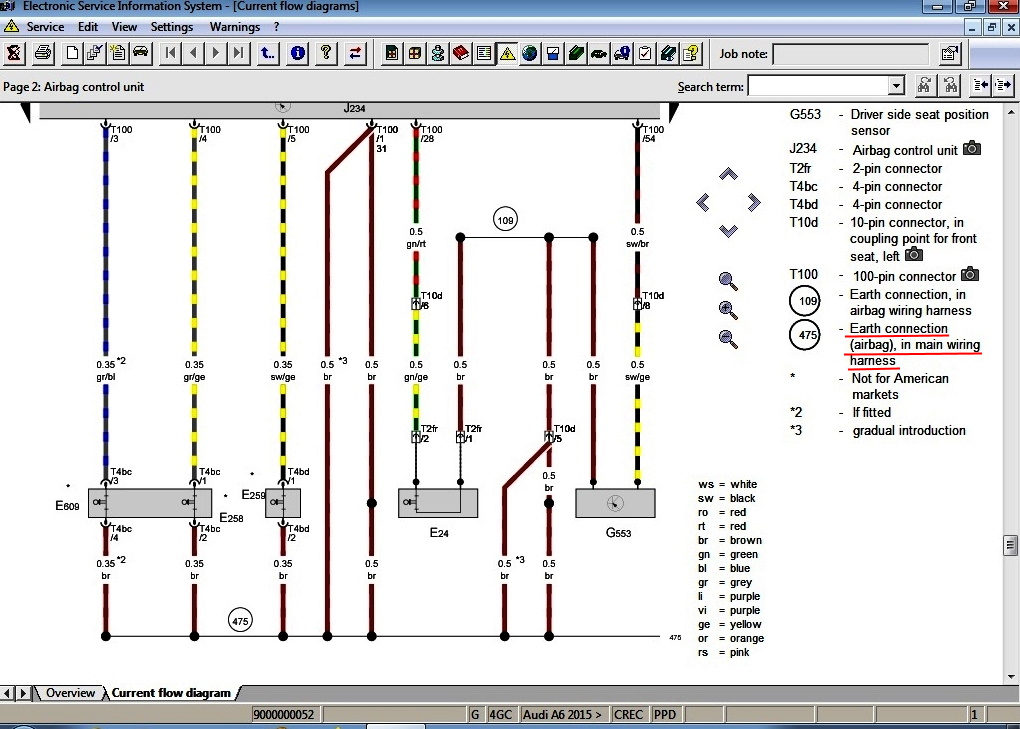This screenshot has width=1020, height=729.
Task: Click into the Search term input field
Action: (819, 86)
